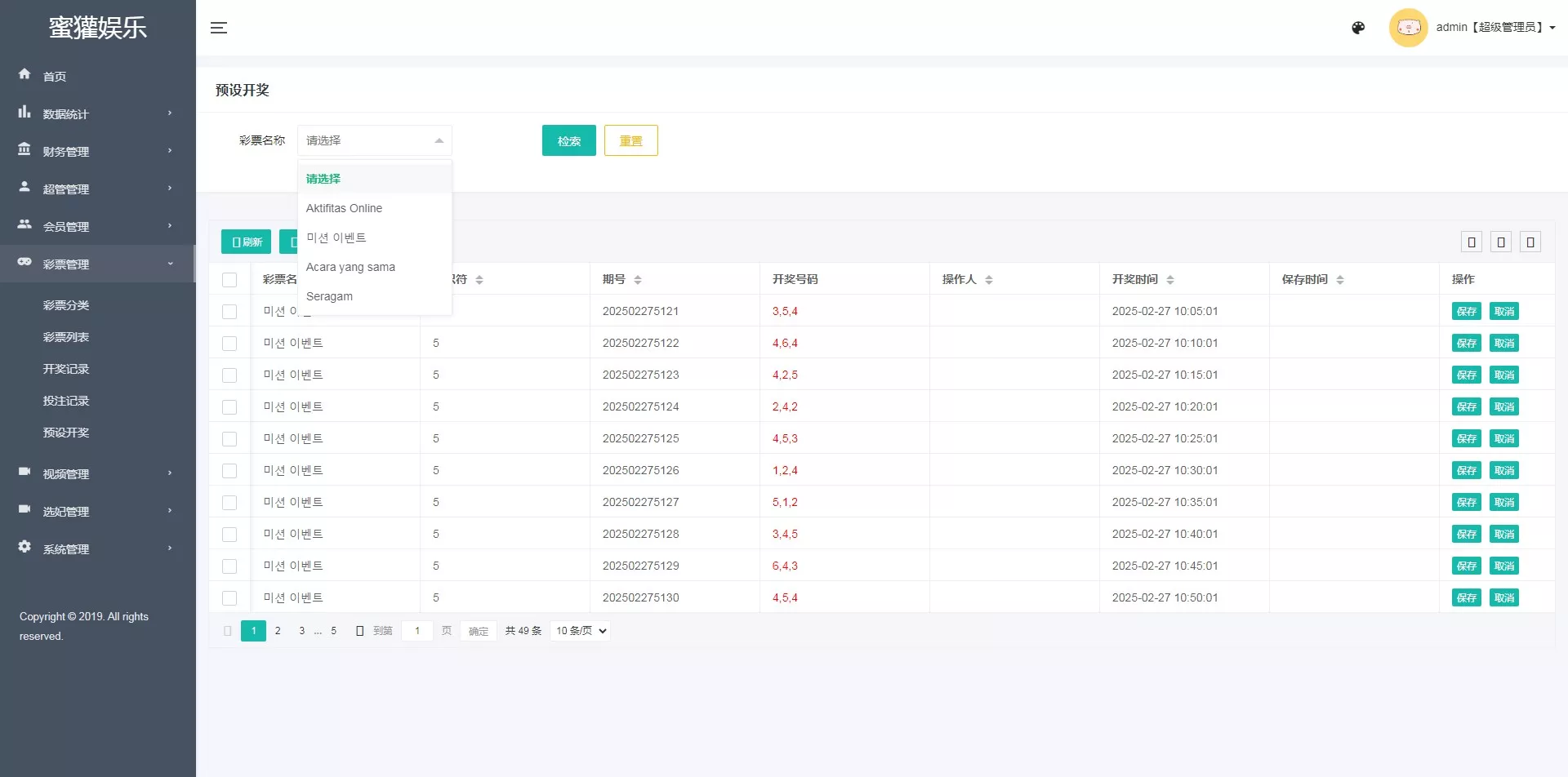Open the 开奖记录 submenu item
Viewport: 1568px width, 777px height.
click(x=66, y=369)
